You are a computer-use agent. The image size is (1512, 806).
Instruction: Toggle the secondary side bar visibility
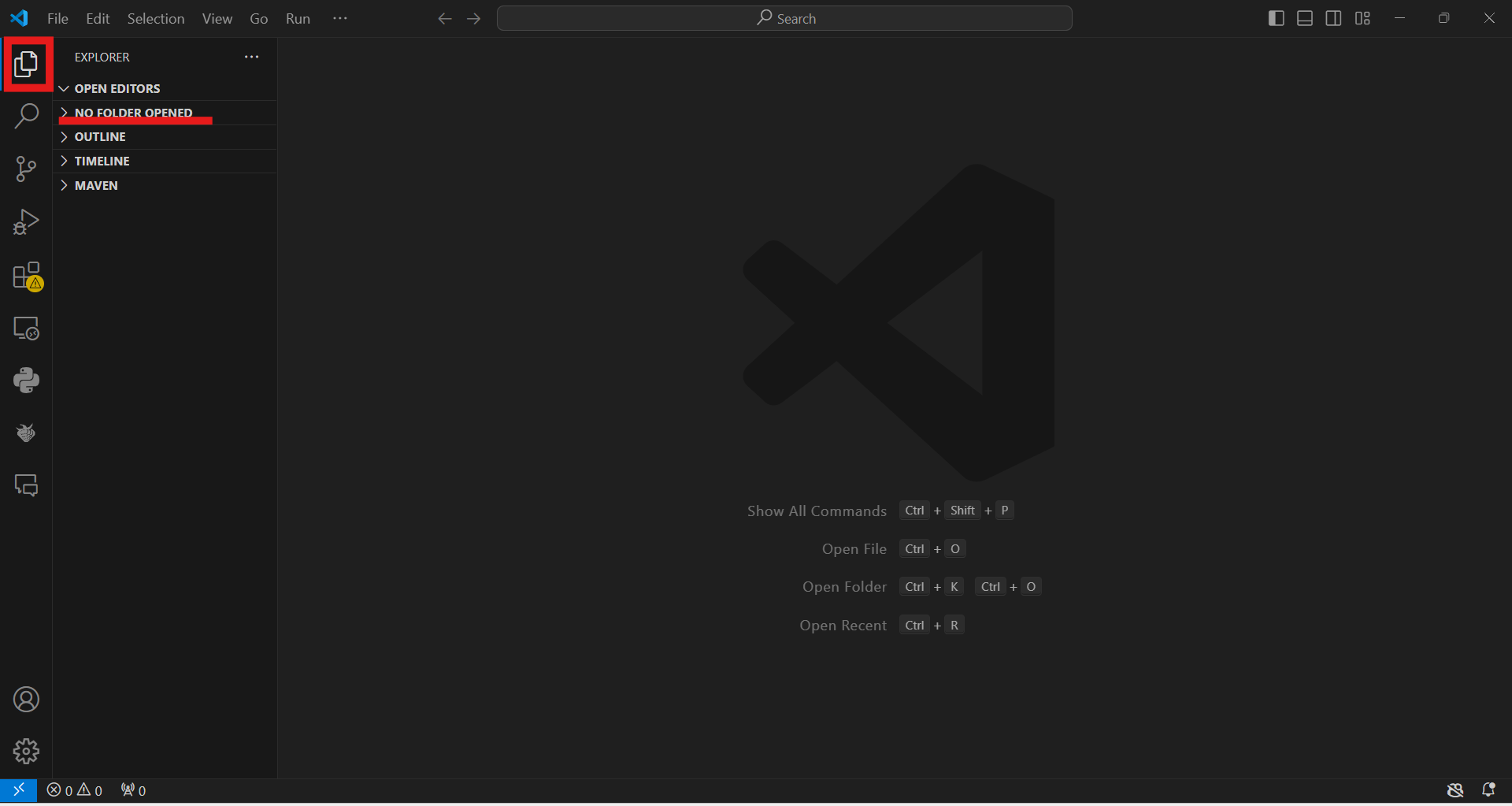pos(1333,18)
